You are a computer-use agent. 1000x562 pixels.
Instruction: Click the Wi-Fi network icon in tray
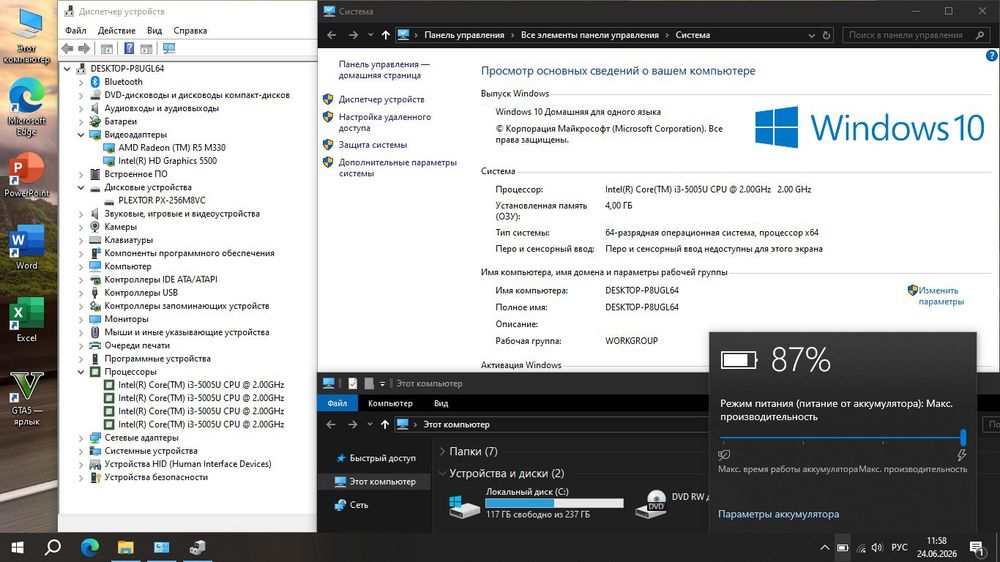[x=861, y=548]
